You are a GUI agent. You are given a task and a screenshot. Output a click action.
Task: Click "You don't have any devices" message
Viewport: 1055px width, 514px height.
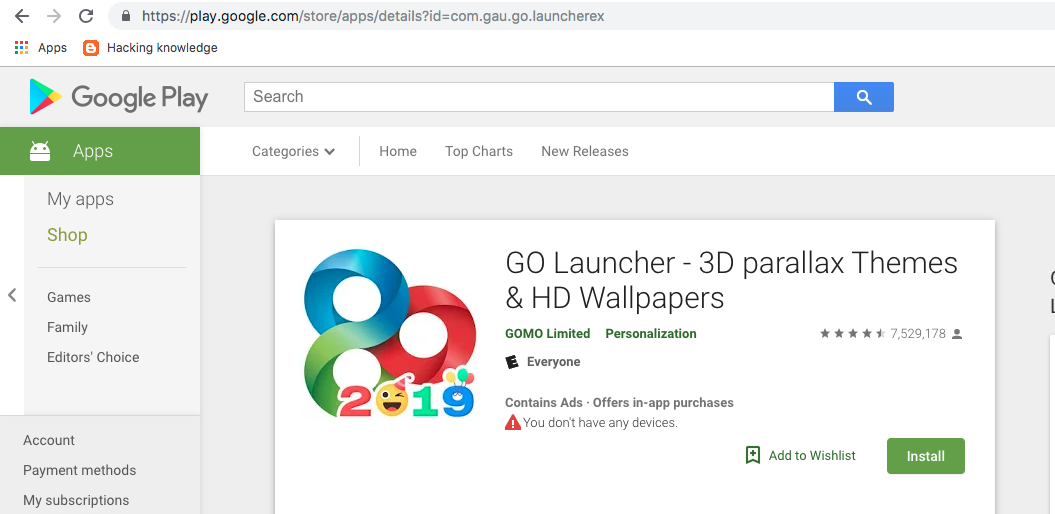[x=600, y=423]
